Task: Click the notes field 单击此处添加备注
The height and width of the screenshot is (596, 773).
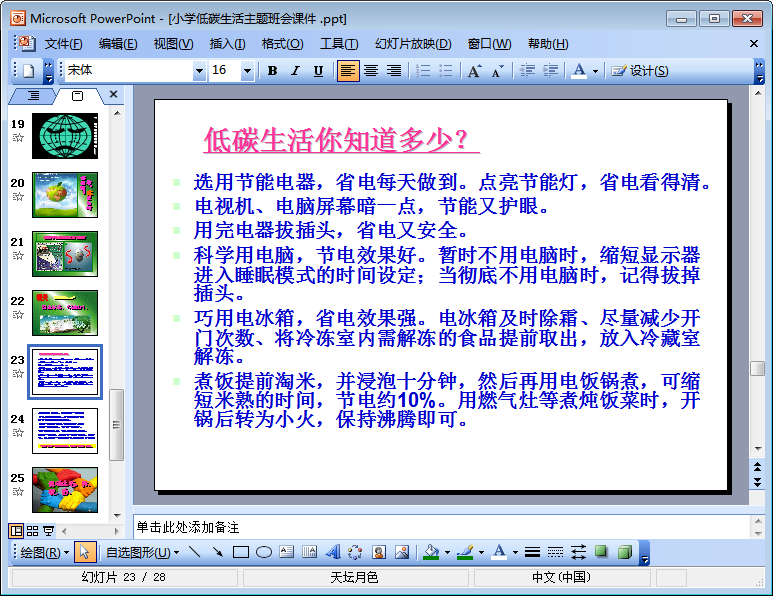Action: [x=441, y=527]
